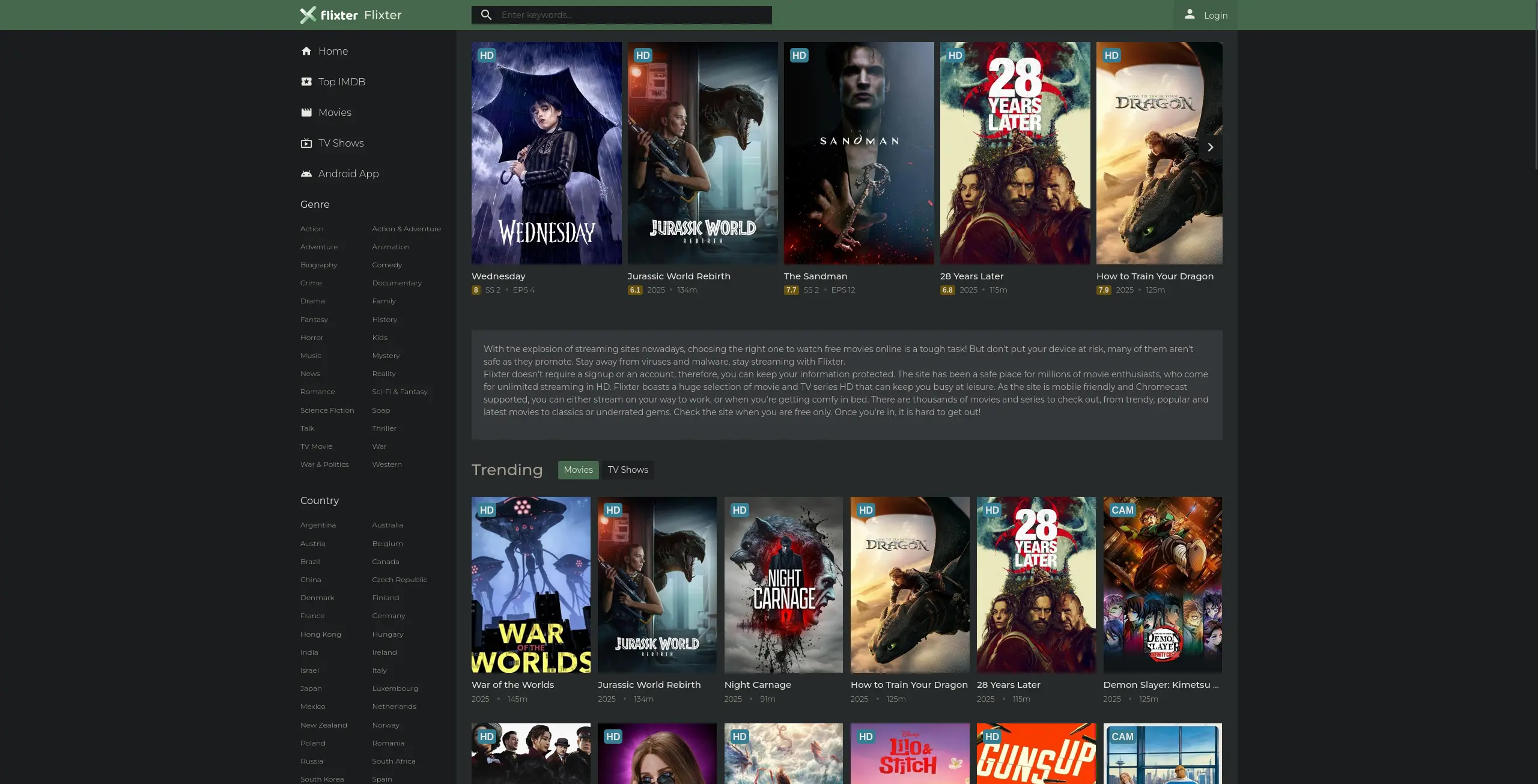
Task: Click the search magnifier icon
Action: pyautogui.click(x=486, y=15)
